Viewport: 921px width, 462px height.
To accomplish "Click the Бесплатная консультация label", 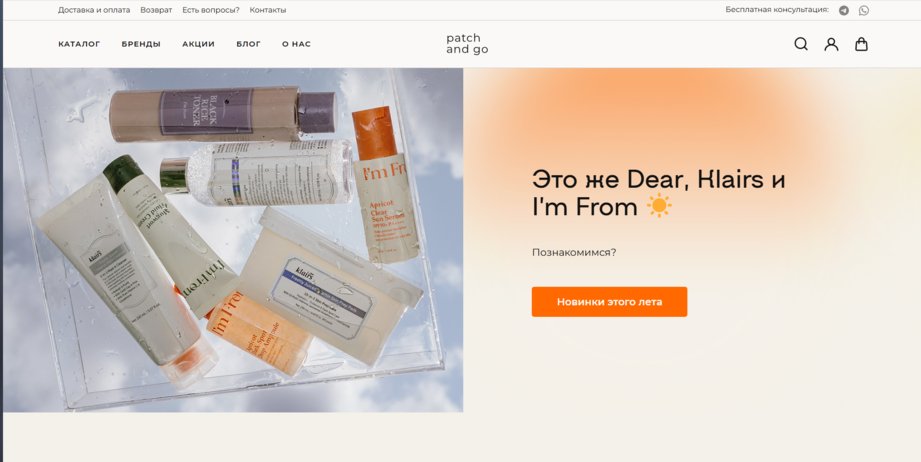I will point(777,9).
